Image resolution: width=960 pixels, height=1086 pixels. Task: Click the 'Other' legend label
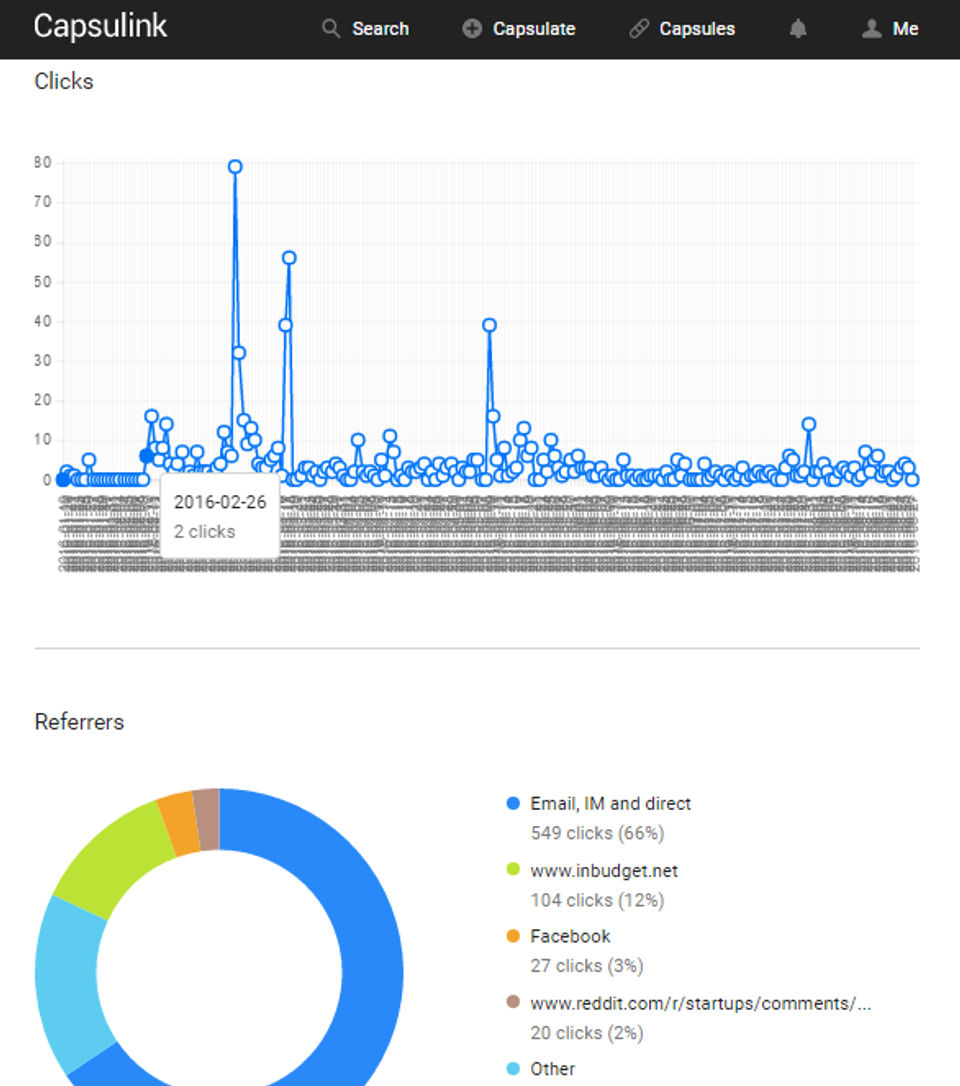tap(552, 1069)
